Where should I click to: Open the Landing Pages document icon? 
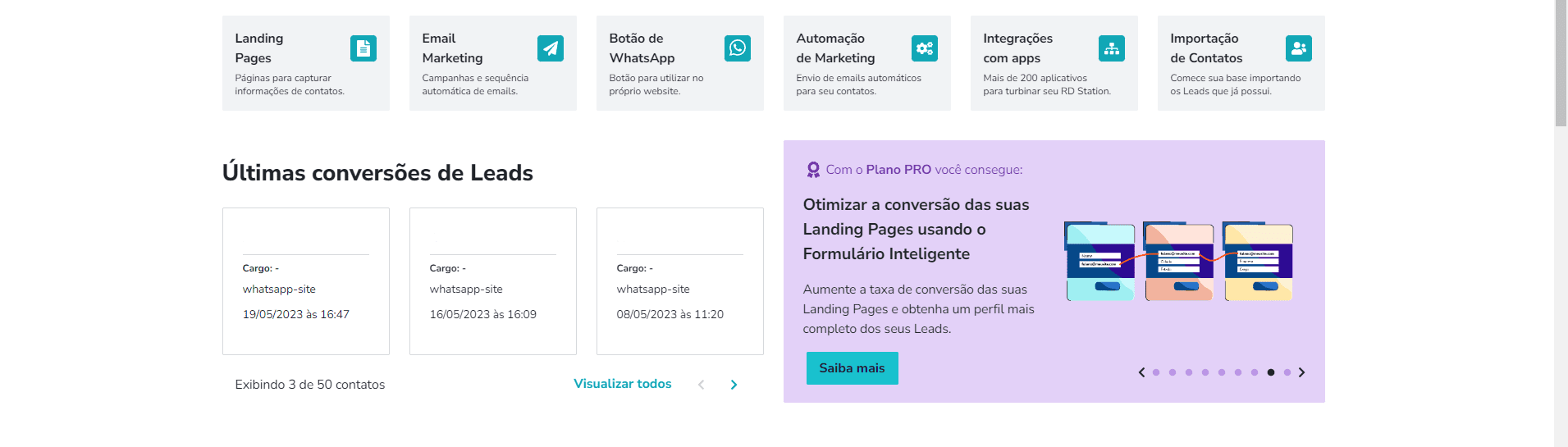pos(363,48)
